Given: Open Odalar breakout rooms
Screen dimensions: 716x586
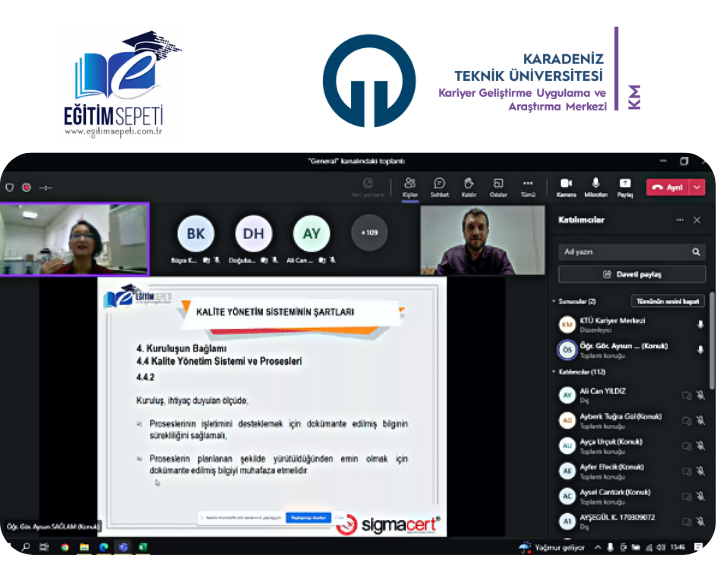Looking at the screenshot, I should [x=498, y=186].
